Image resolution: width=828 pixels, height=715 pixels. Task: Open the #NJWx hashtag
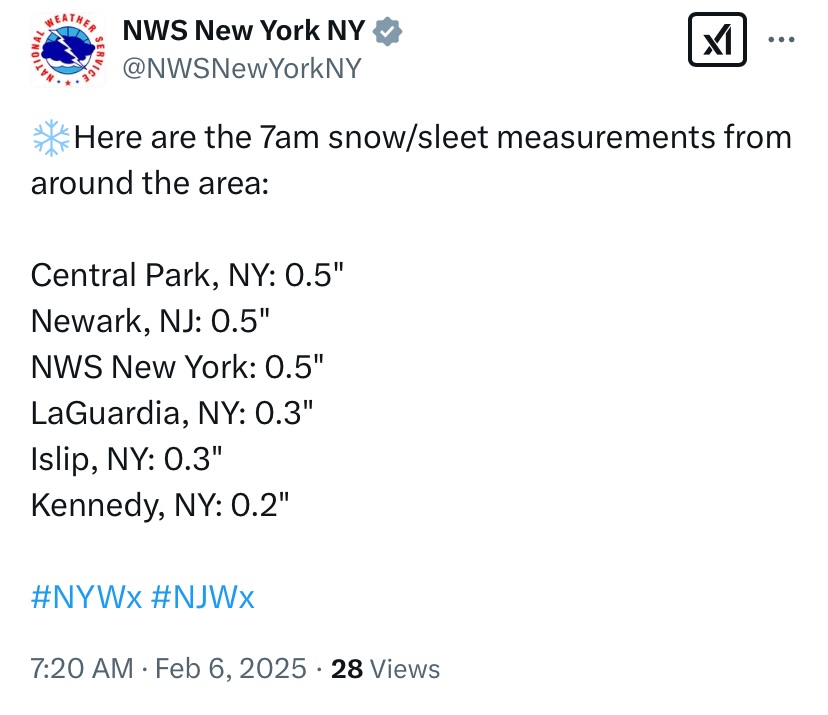(203, 597)
